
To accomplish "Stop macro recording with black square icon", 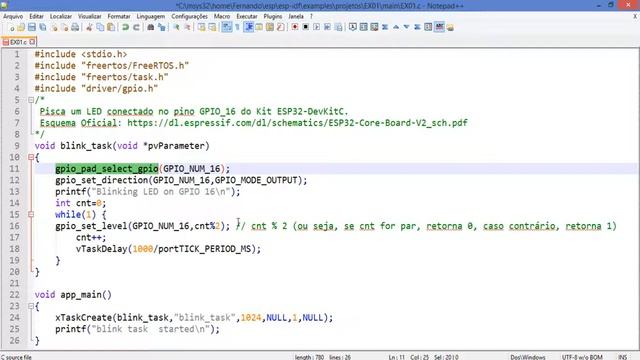I will point(306,27).
